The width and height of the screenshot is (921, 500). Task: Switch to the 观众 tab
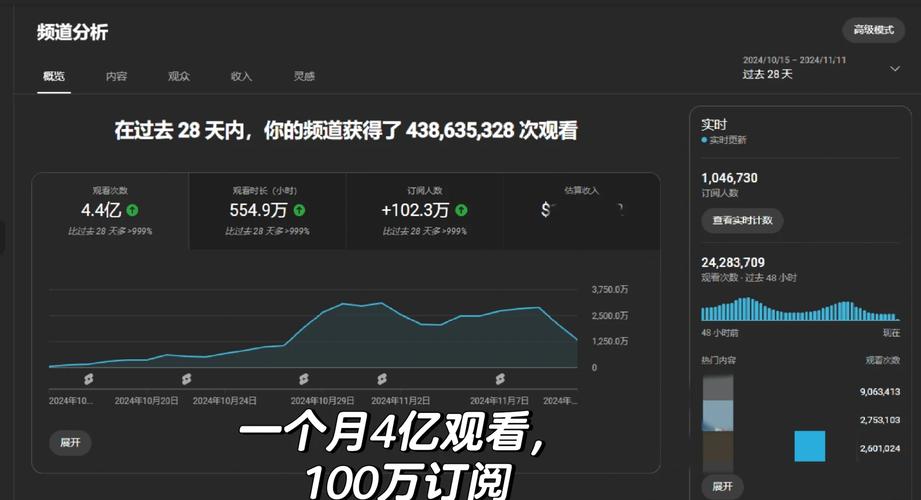click(179, 76)
